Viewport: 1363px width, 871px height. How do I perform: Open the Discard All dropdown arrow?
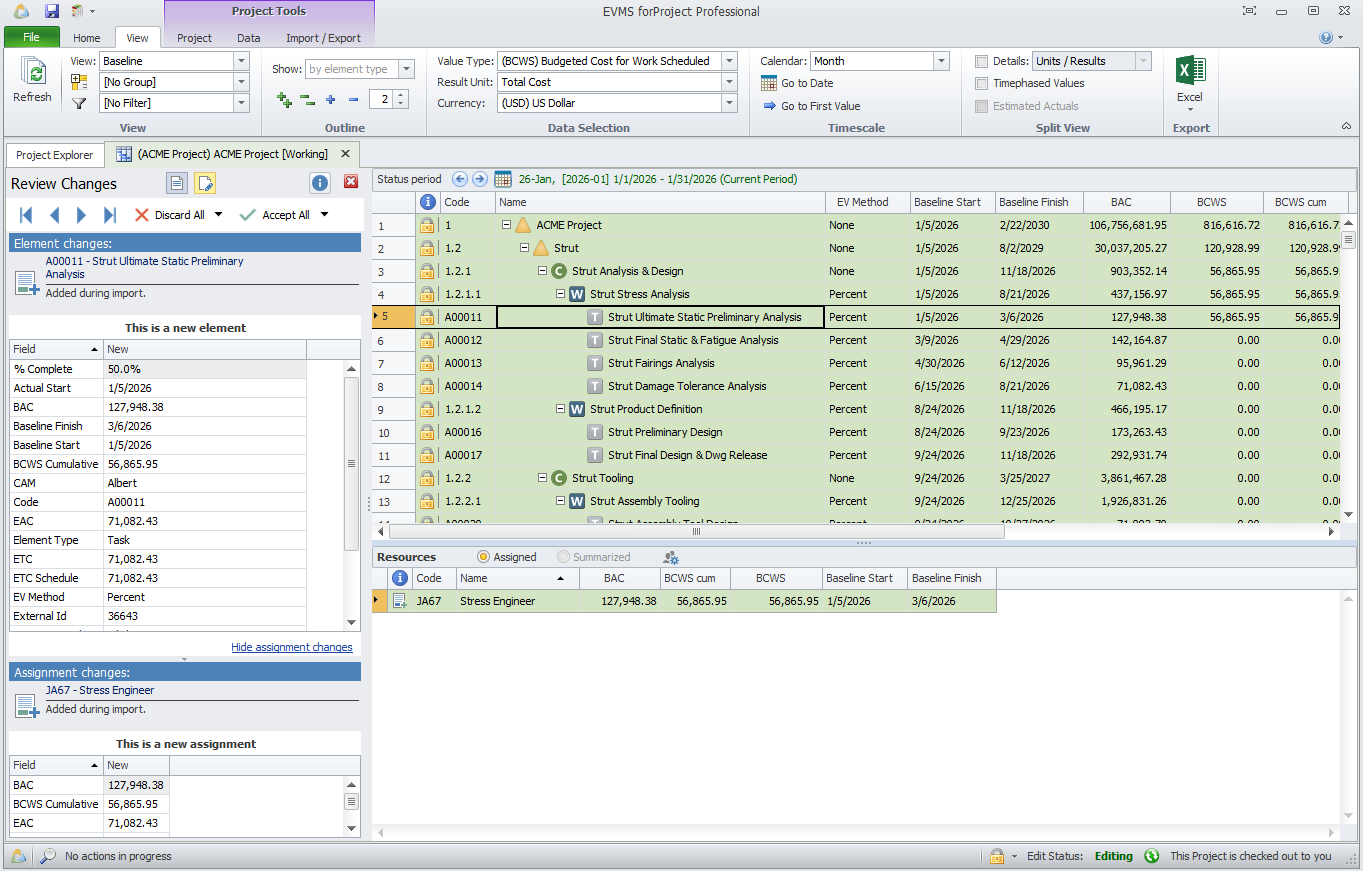(x=218, y=215)
